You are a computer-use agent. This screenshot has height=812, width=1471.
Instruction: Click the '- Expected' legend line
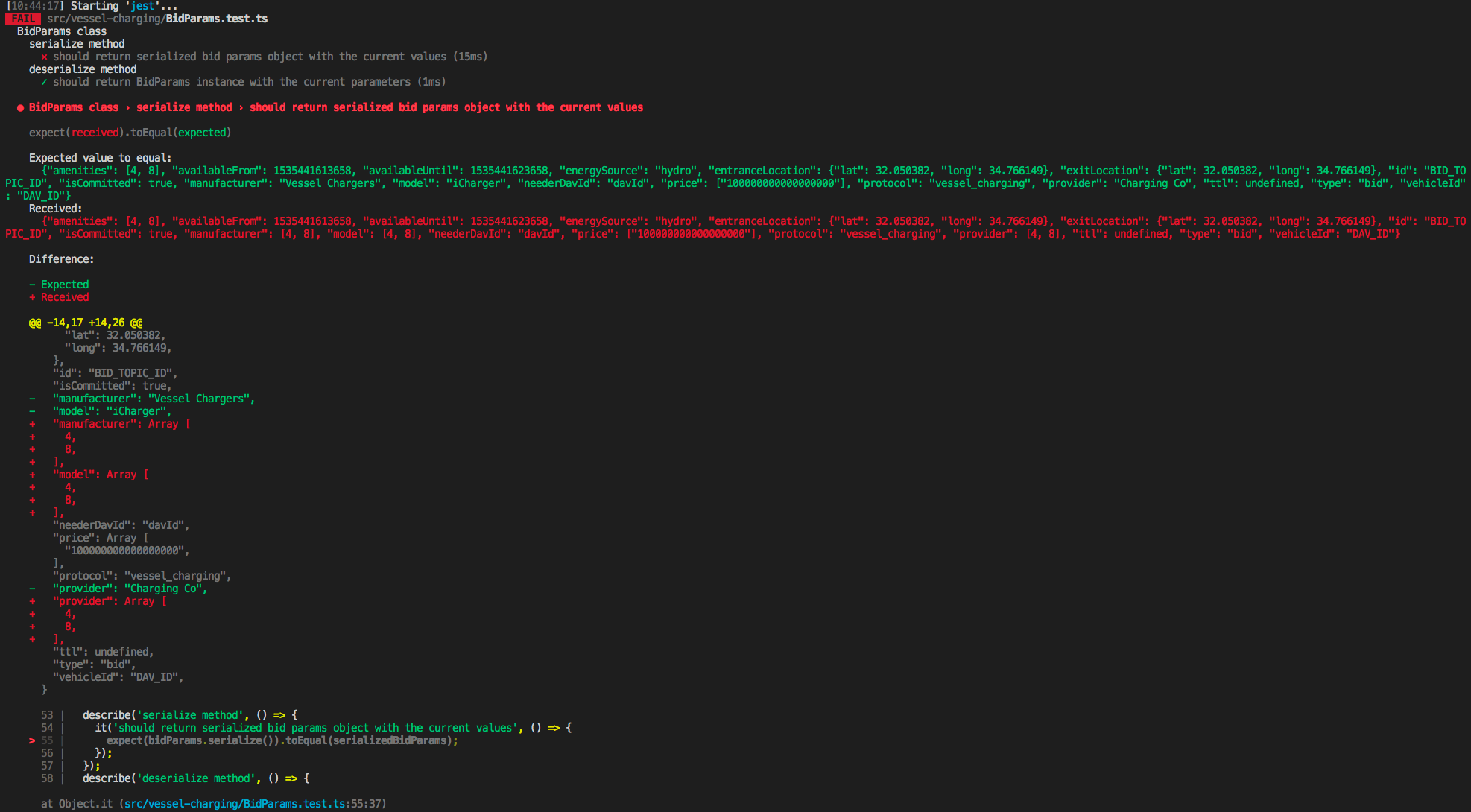pos(59,285)
